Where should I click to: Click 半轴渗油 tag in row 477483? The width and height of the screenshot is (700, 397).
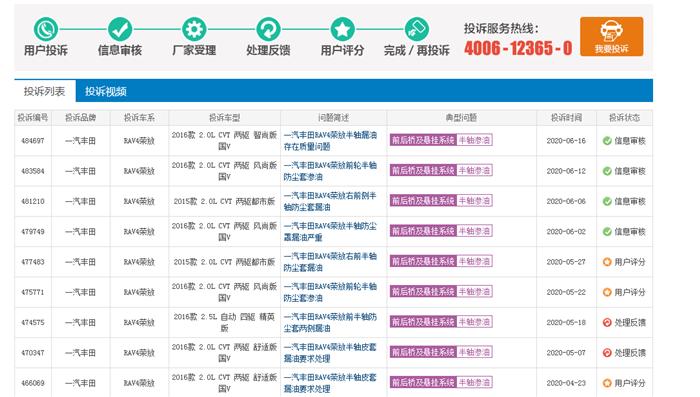coord(475,261)
